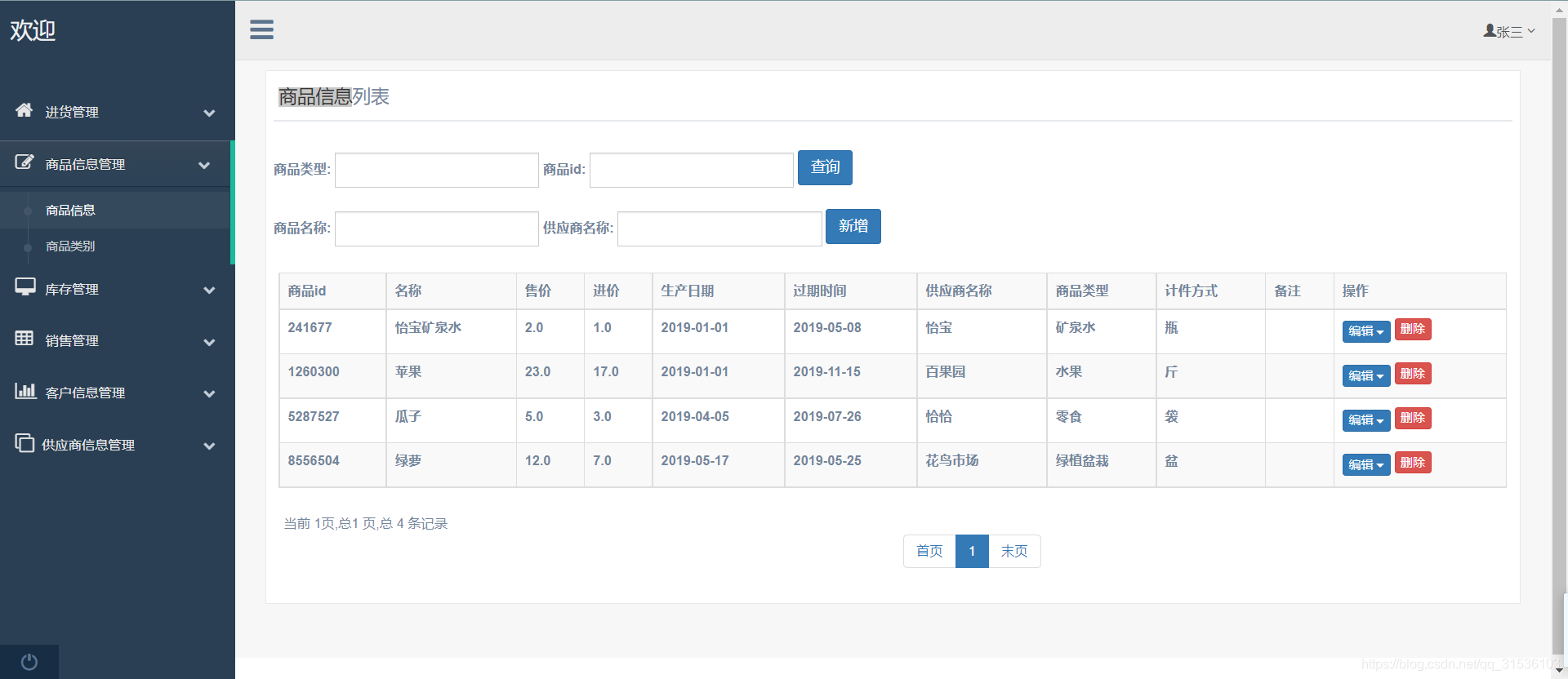Expand the 供应商信息管理 chevron
Screen dimensions: 1568x679
(209, 446)
